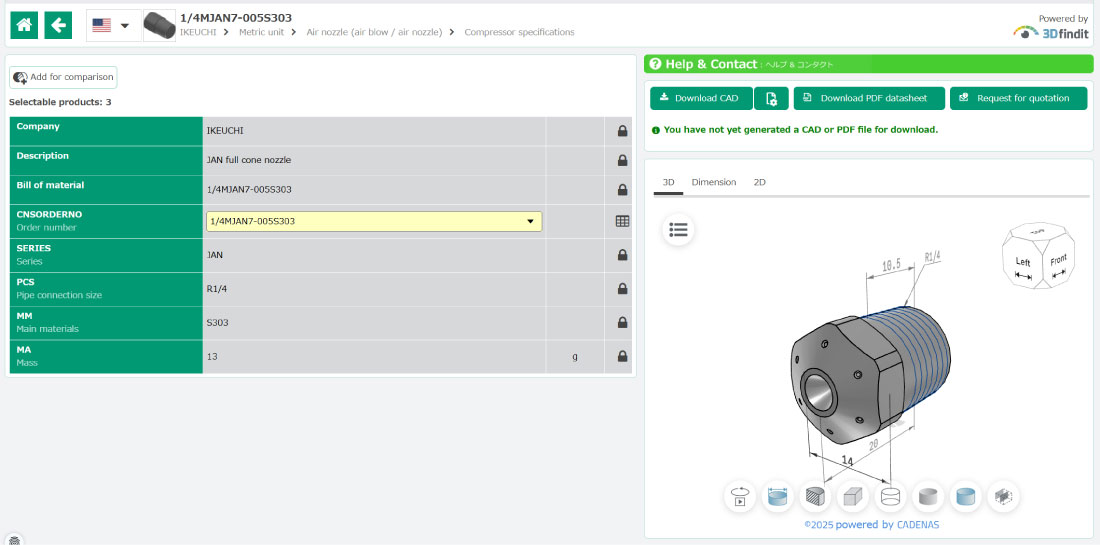
Task: Select the gray shaded cylinder render icon
Action: click(x=929, y=497)
